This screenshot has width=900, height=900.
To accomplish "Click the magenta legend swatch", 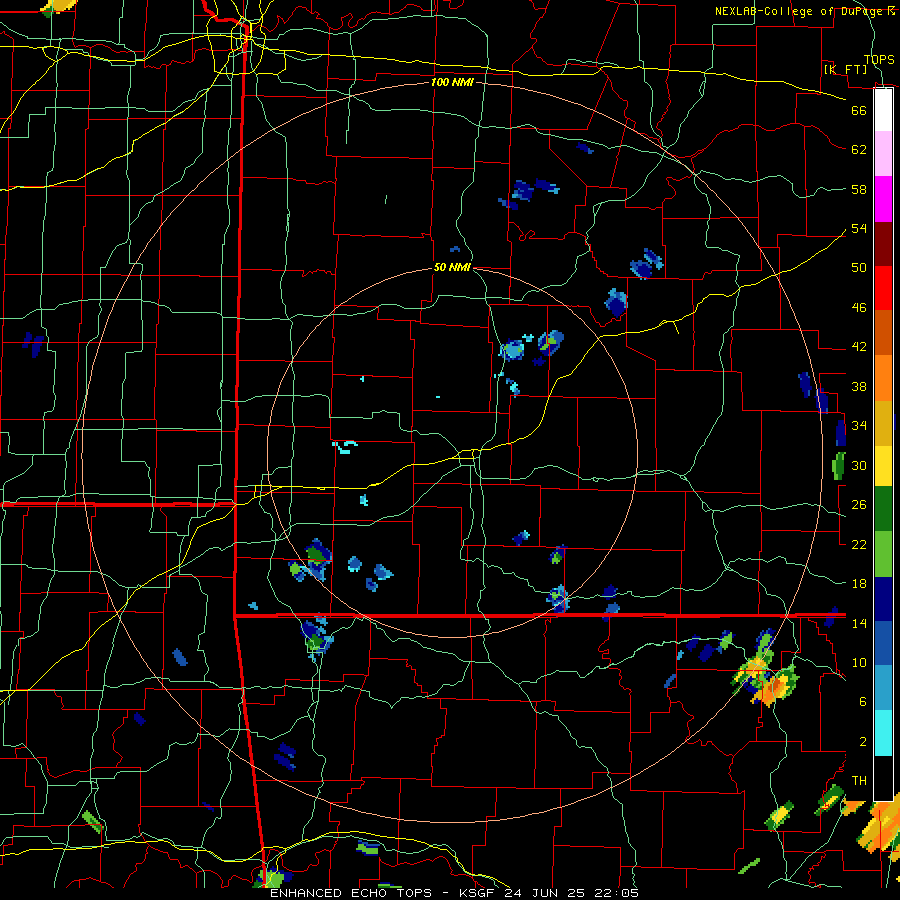I will click(x=883, y=199).
